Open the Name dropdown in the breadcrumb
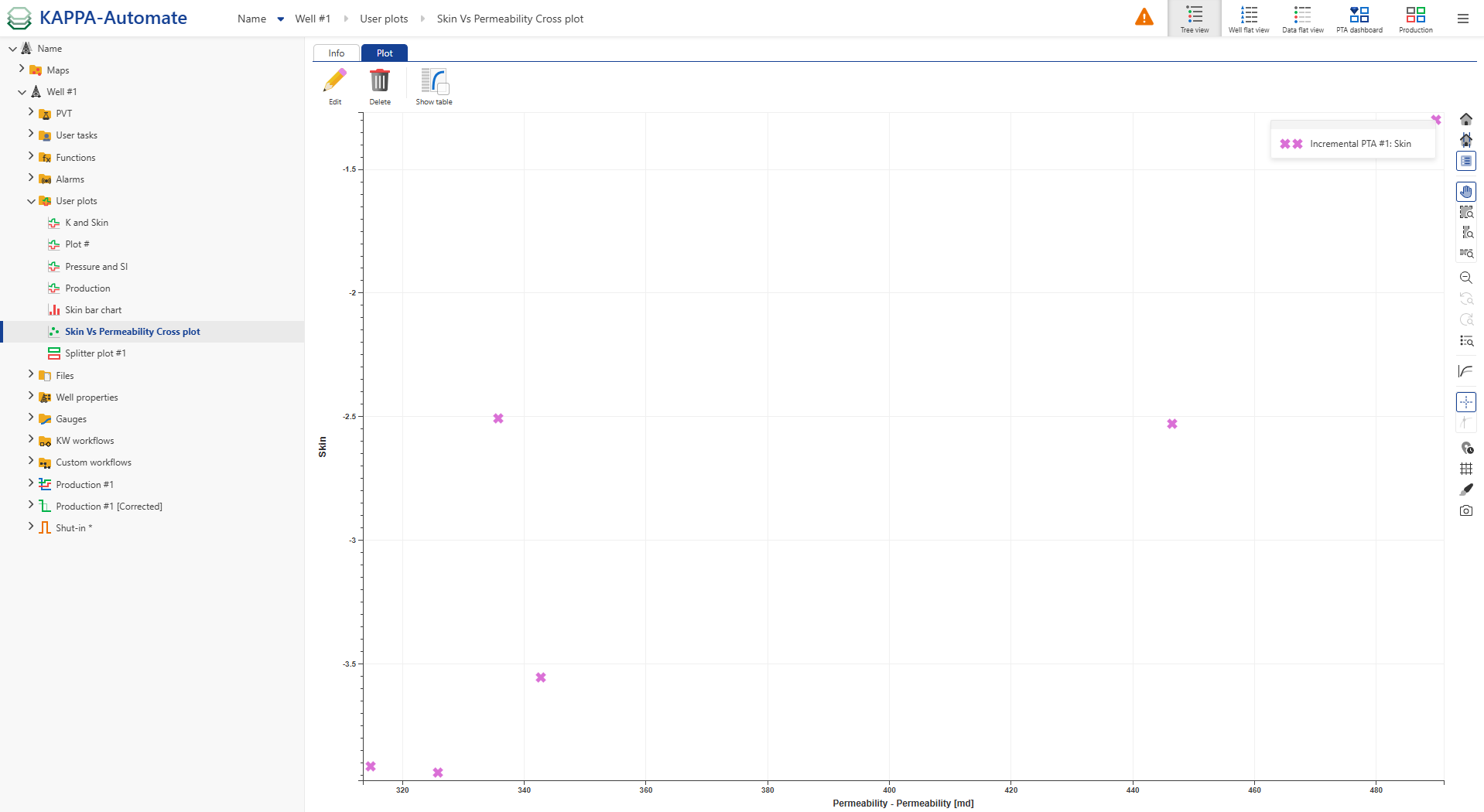 pos(279,19)
